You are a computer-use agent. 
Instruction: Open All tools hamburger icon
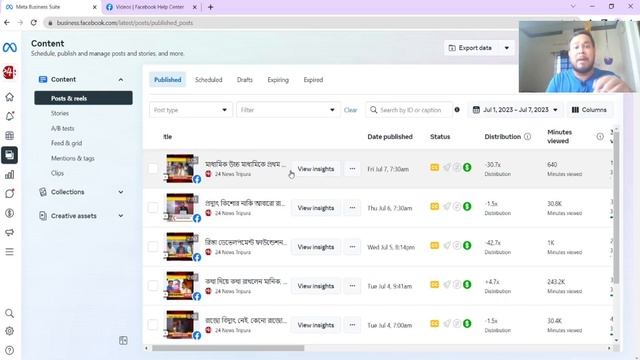(x=9, y=252)
